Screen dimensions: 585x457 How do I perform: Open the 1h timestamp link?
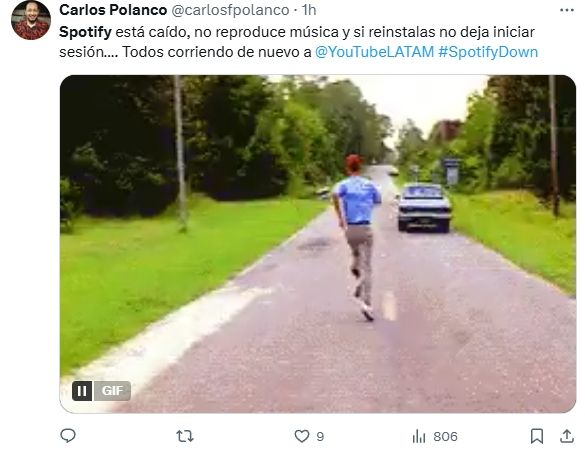(x=309, y=10)
